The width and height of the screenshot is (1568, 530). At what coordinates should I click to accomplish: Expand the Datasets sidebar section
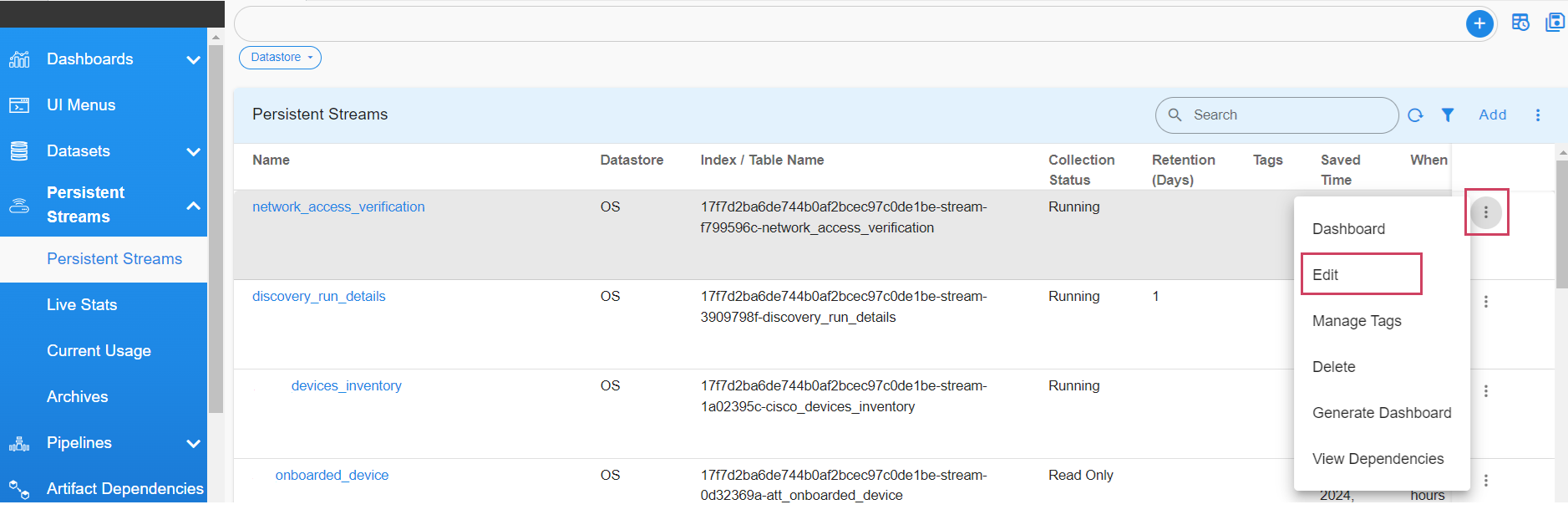click(x=193, y=151)
